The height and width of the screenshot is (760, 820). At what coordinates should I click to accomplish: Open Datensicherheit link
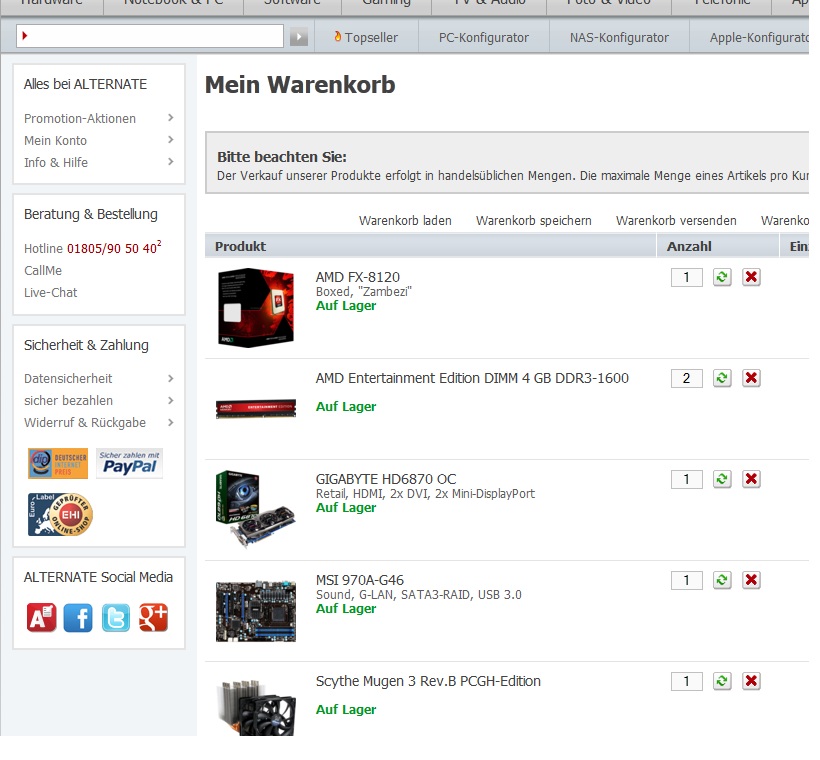[68, 378]
